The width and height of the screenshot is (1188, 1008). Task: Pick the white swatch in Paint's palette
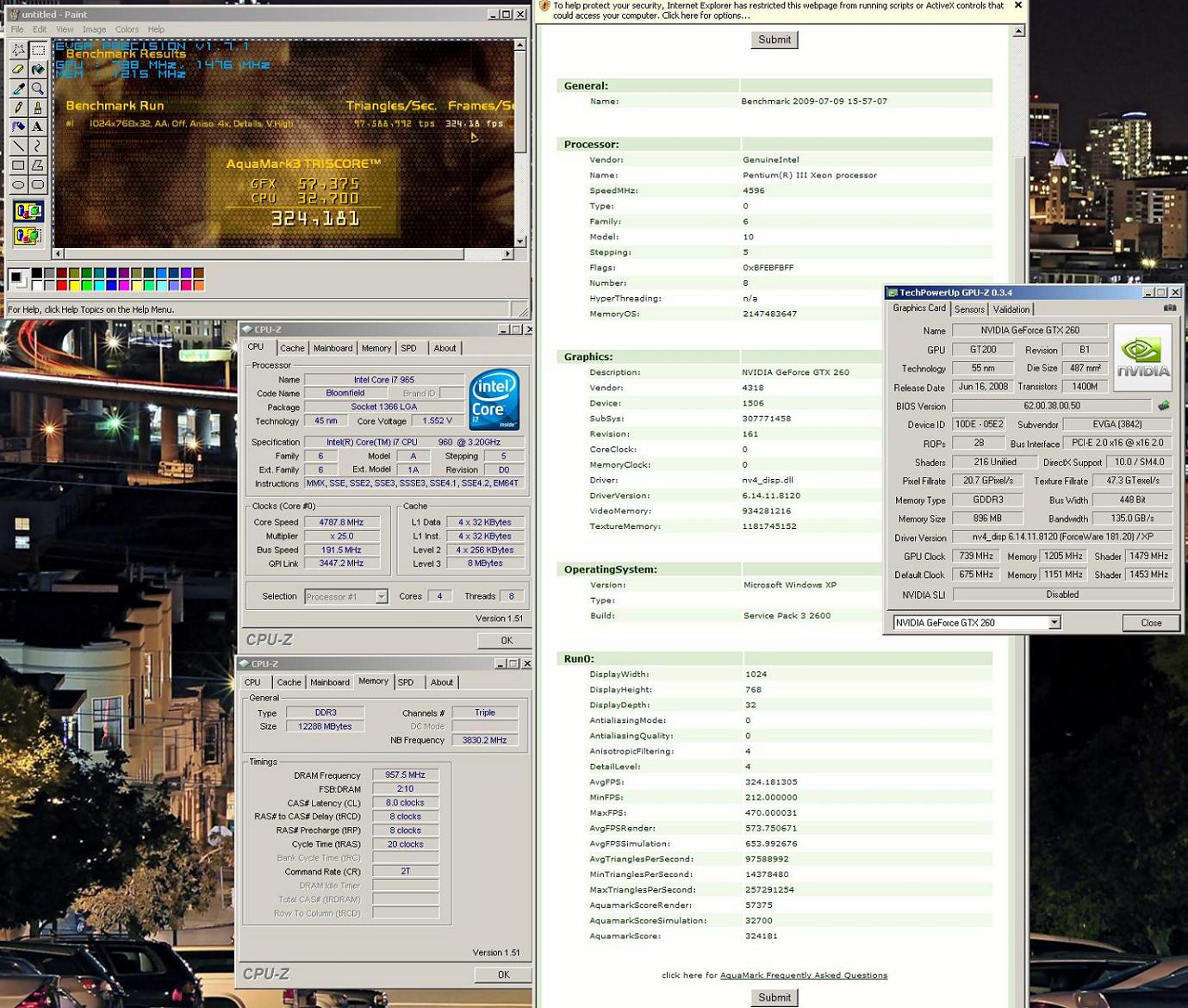pyautogui.click(x=37, y=285)
